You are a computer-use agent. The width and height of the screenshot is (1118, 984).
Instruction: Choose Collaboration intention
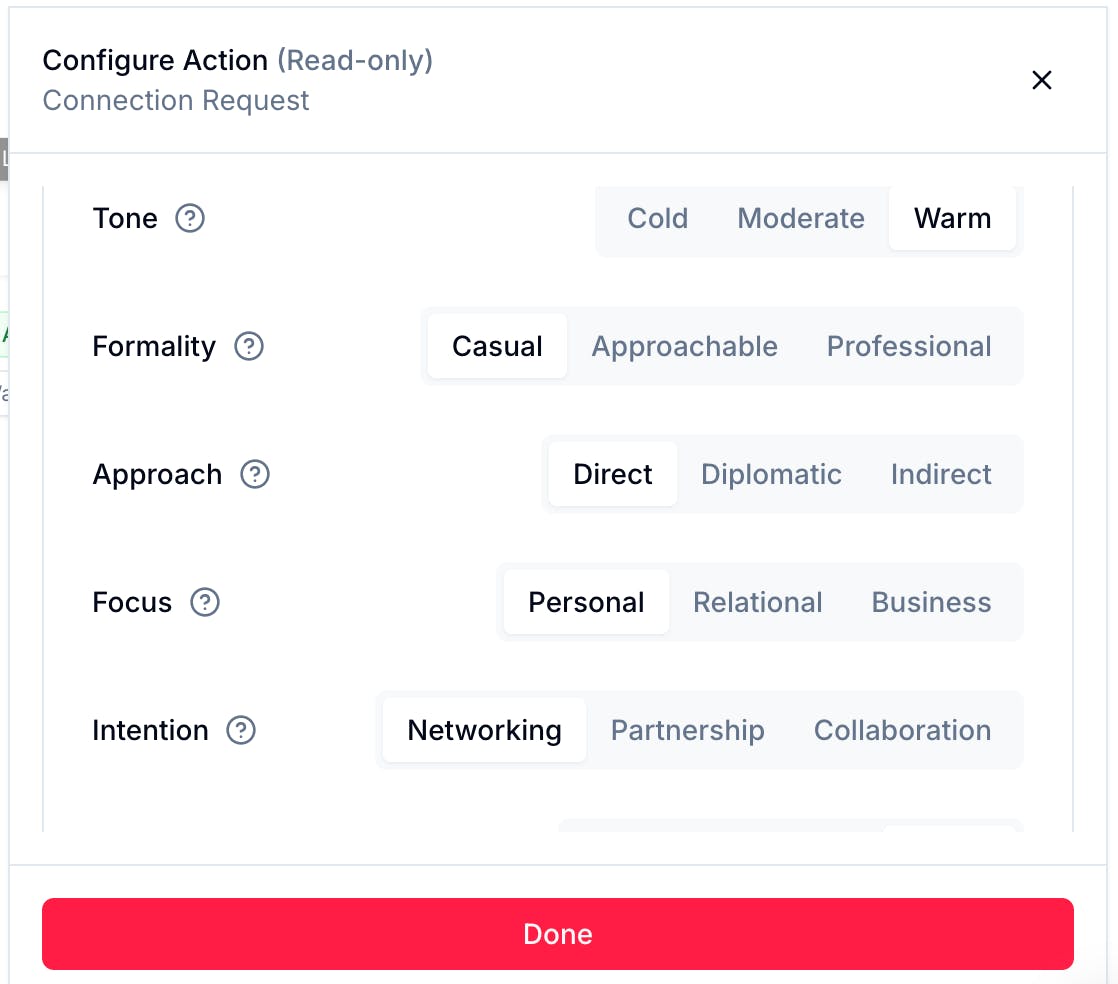pos(902,730)
